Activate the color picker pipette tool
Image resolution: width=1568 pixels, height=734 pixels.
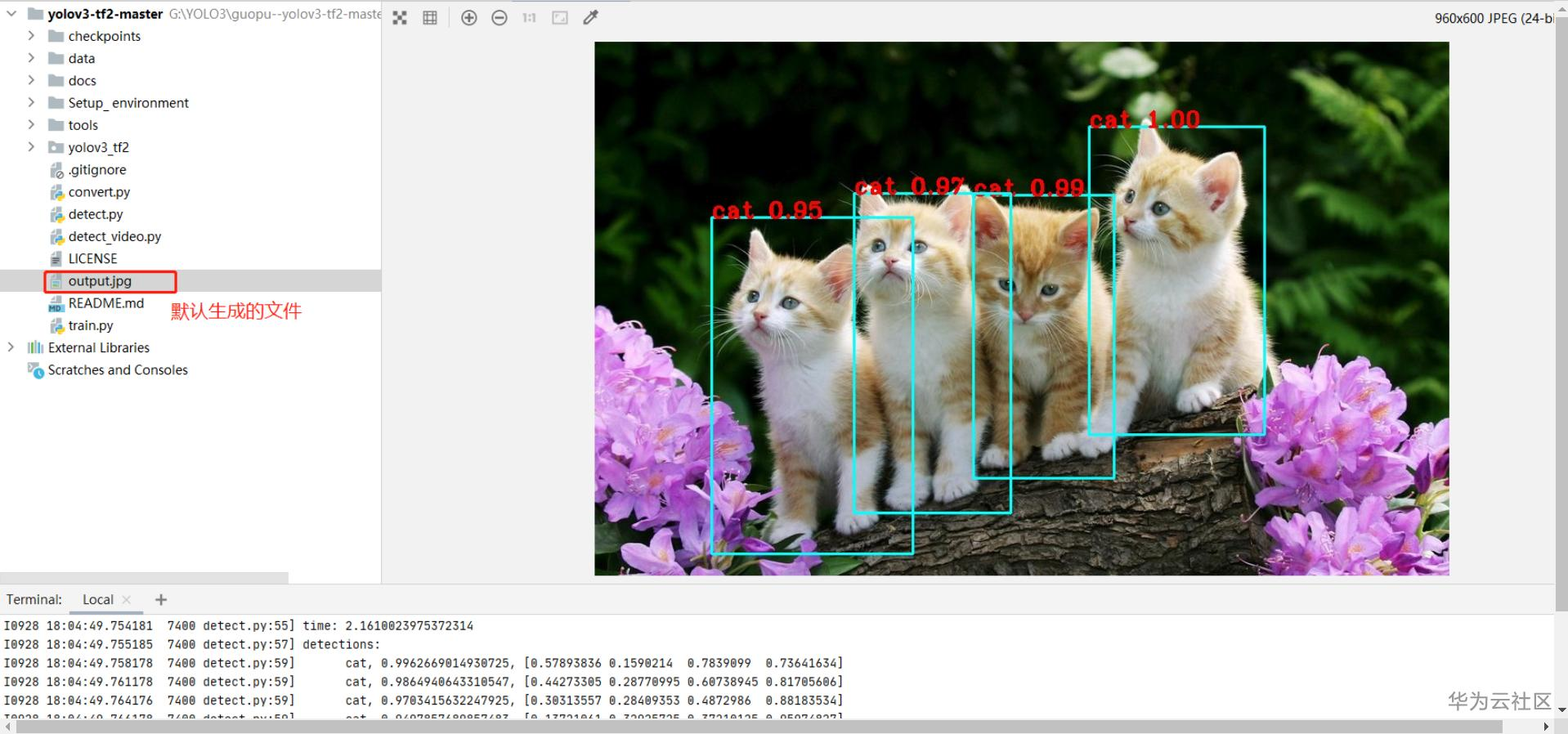(x=591, y=18)
